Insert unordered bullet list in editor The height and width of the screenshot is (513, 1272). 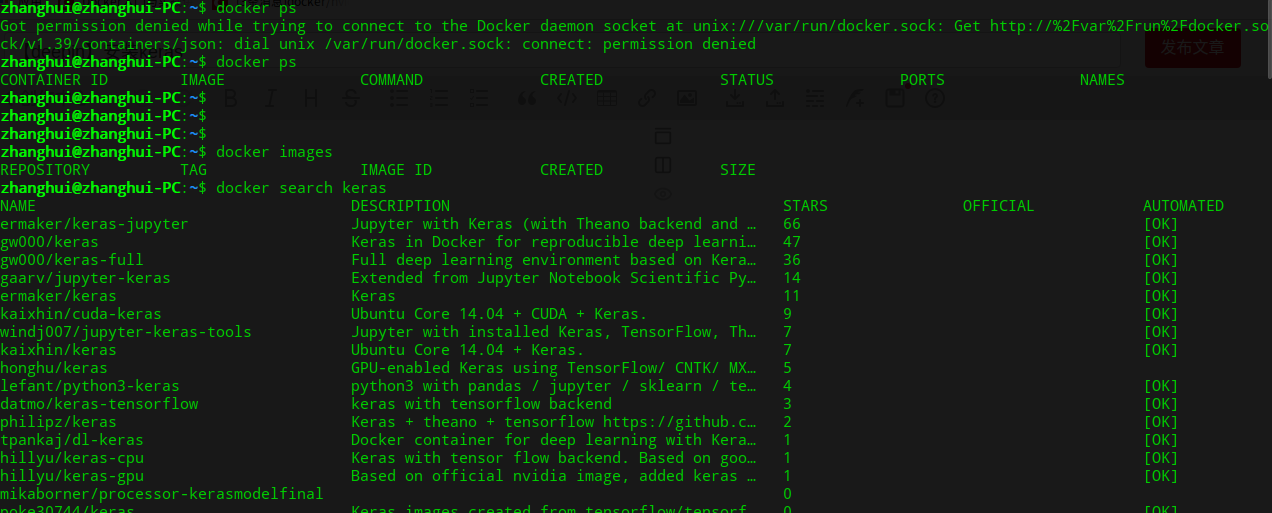(398, 98)
